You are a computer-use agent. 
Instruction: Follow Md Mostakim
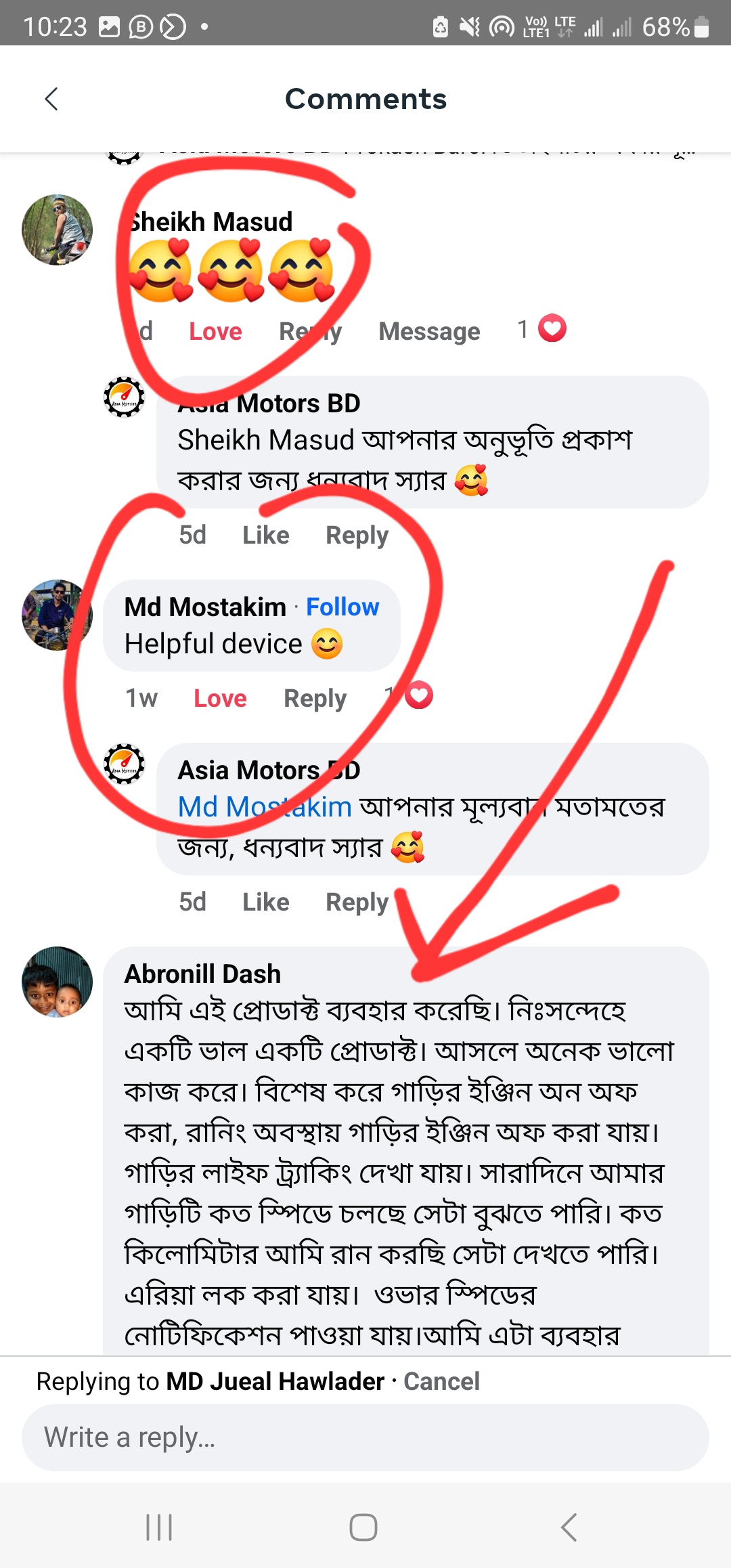click(342, 607)
